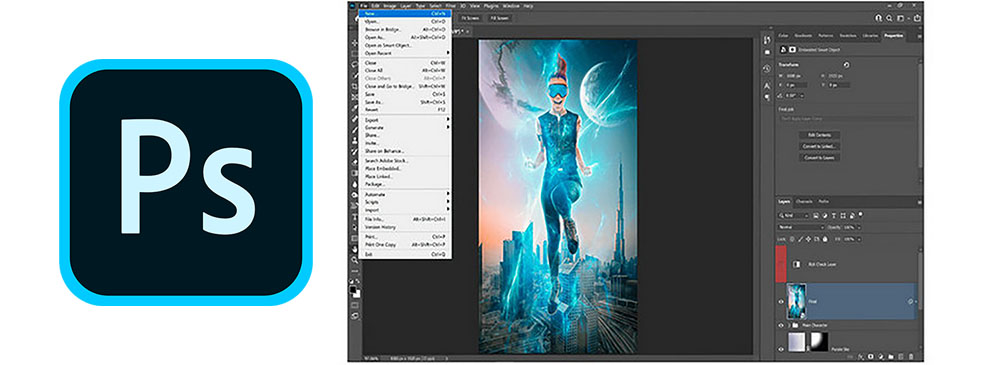Add layer style fx icon
Image resolution: width=1000 pixels, height=365 pixels.
point(860,357)
